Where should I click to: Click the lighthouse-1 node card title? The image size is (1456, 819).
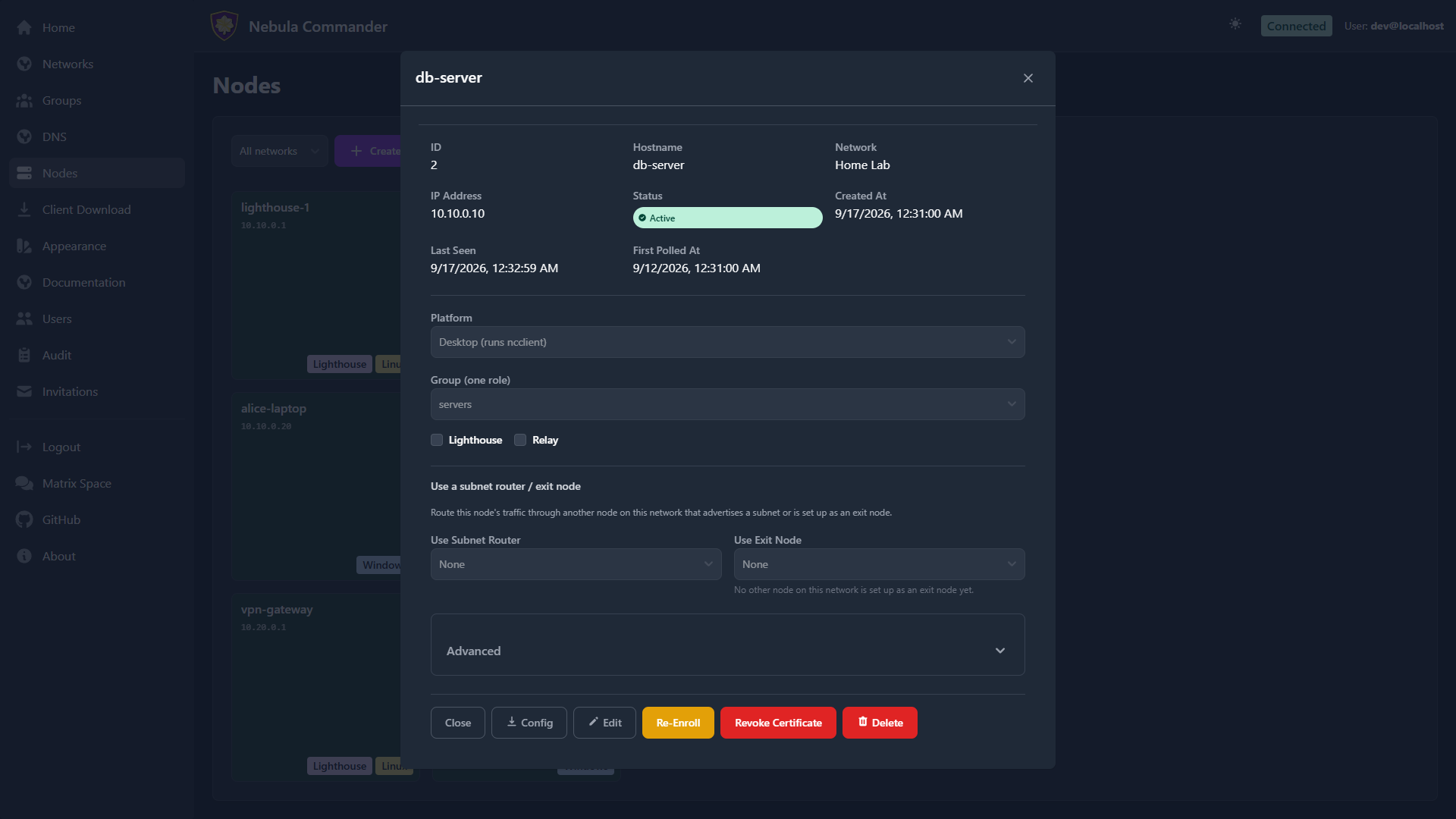275,207
